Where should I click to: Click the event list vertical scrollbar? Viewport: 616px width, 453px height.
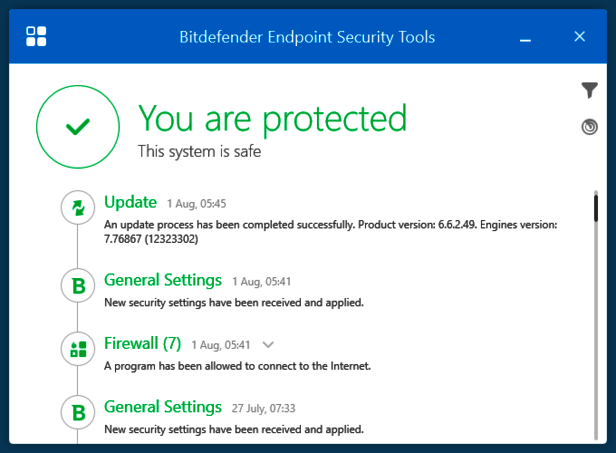coord(597,214)
